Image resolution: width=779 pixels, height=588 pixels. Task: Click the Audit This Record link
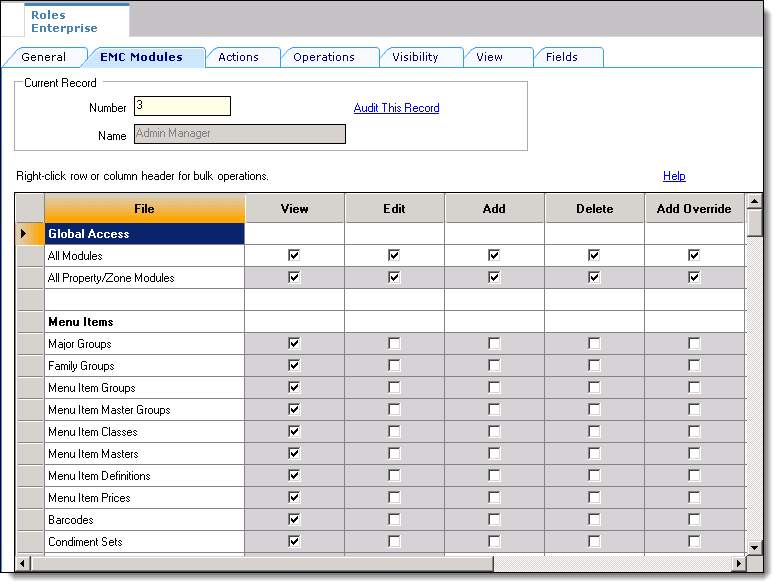(x=396, y=108)
